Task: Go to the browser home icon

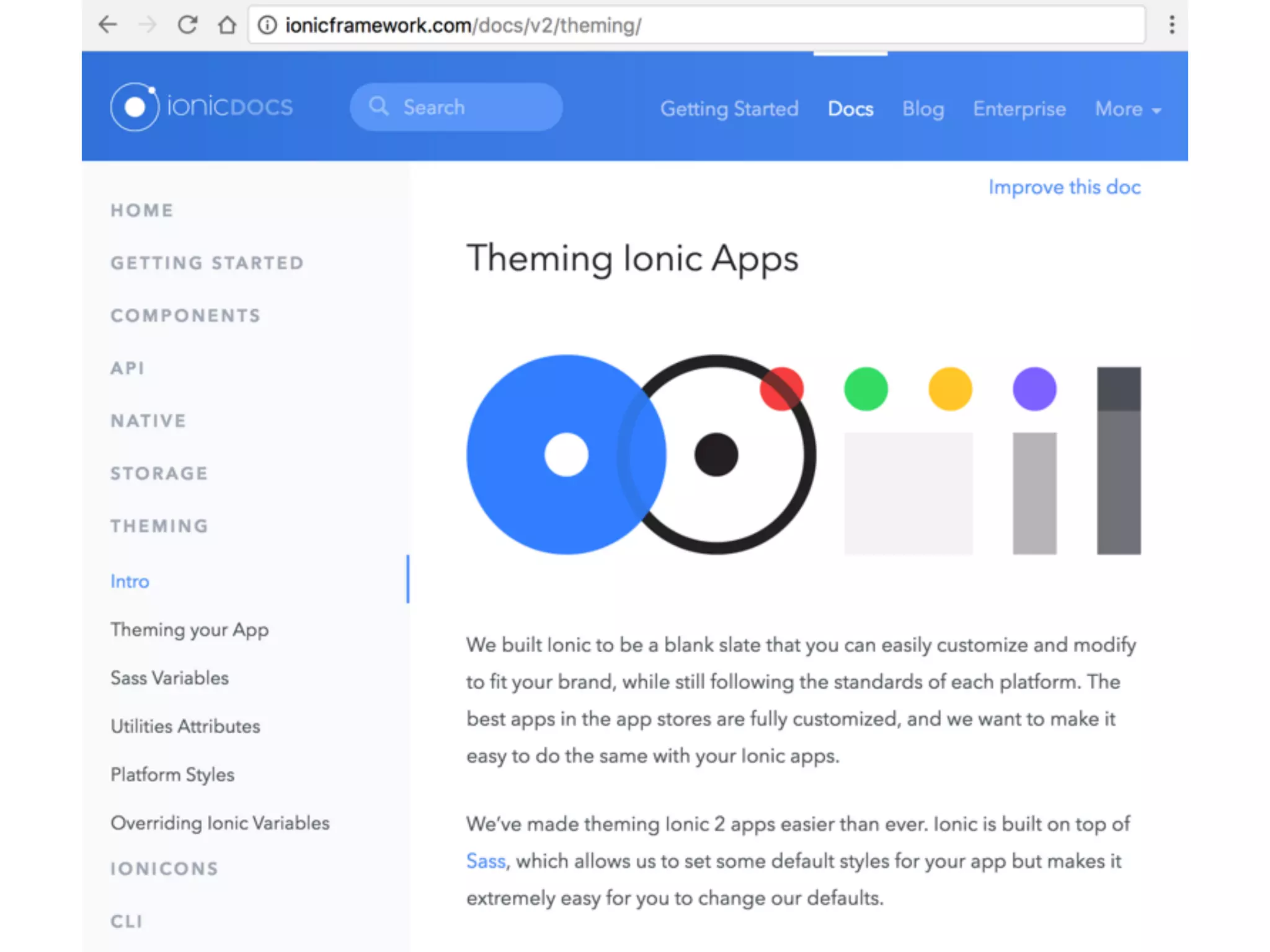Action: [227, 25]
